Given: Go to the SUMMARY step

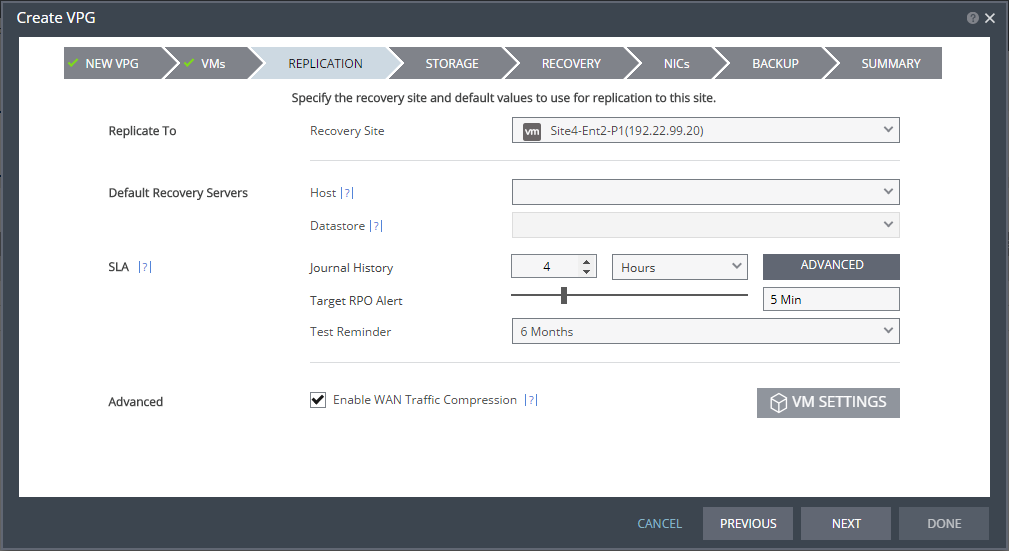Looking at the screenshot, I should point(891,63).
